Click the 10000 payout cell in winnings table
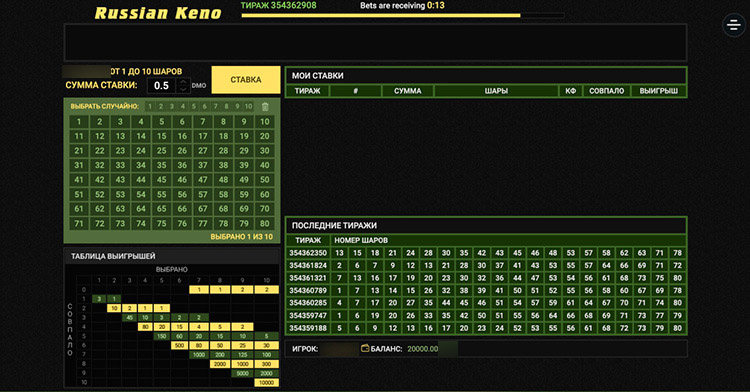This screenshot has height=392, width=750. [x=266, y=382]
